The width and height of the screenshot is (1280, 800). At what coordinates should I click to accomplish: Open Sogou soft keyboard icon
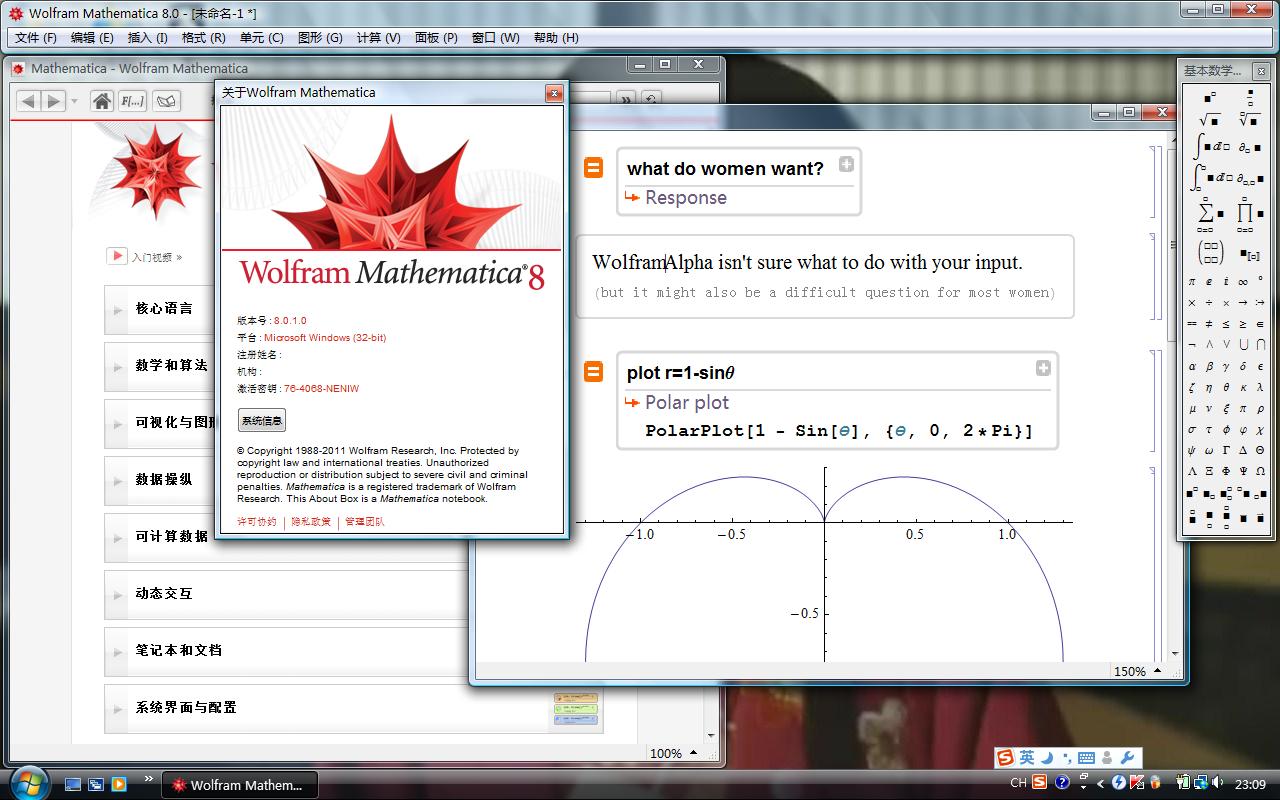pos(1087,758)
